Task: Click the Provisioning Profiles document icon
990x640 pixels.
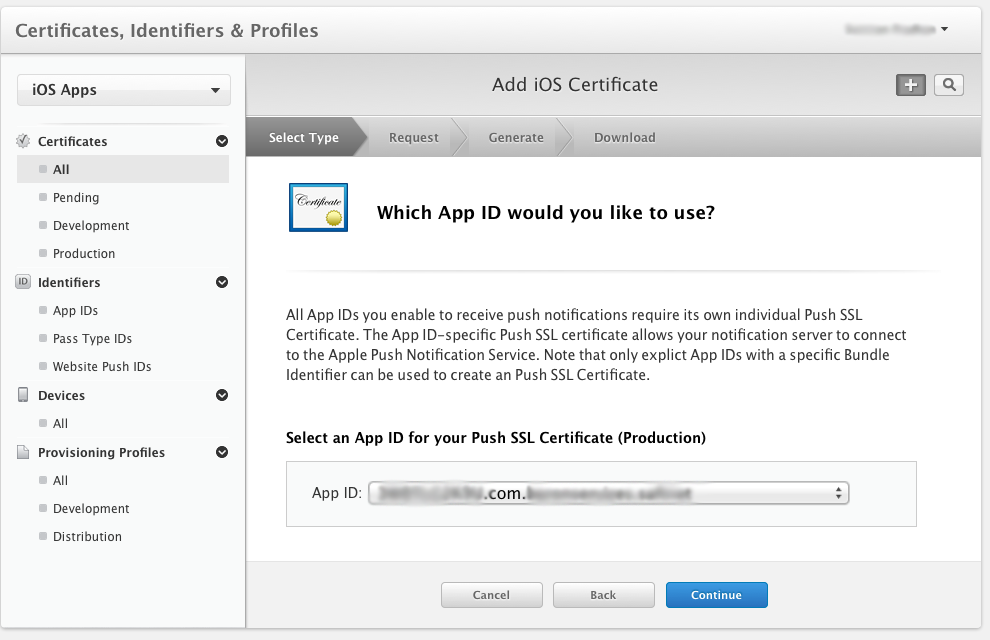Action: point(24,452)
